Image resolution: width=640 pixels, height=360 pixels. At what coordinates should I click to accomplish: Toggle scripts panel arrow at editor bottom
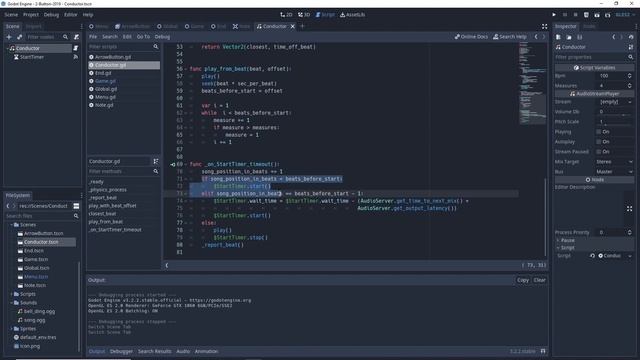tap(167, 265)
